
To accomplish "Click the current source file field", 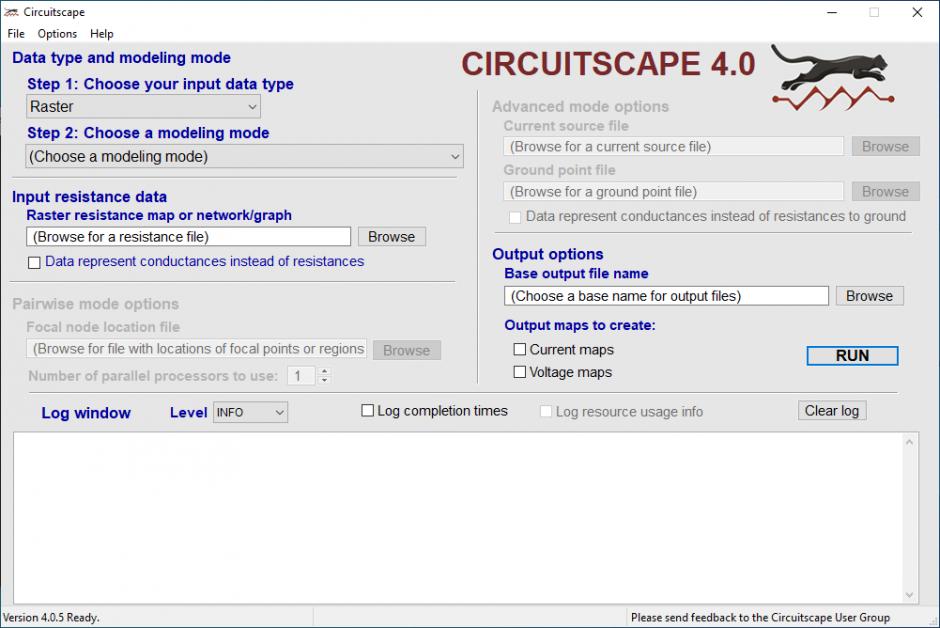I will (673, 146).
